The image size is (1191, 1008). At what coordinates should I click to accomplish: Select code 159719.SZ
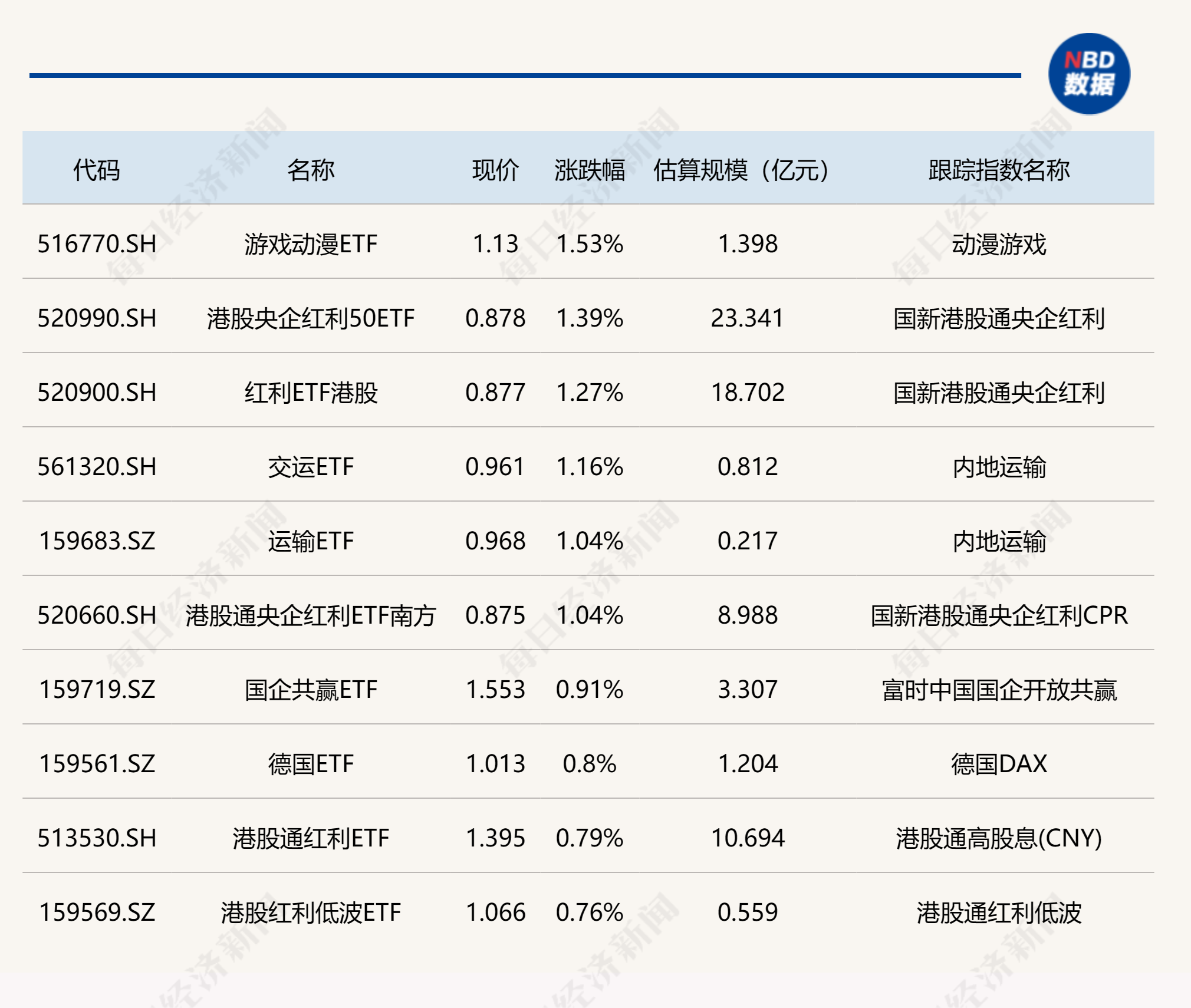click(x=97, y=690)
